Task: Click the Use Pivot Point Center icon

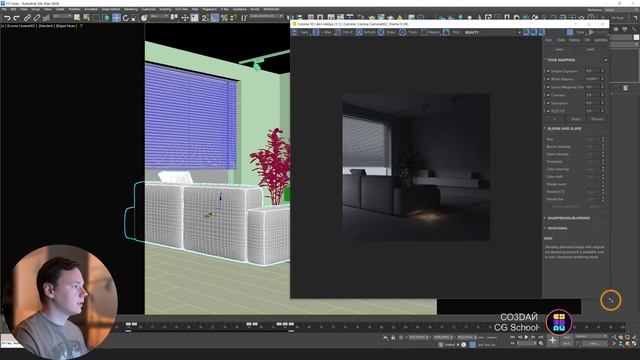Action: tap(174, 18)
